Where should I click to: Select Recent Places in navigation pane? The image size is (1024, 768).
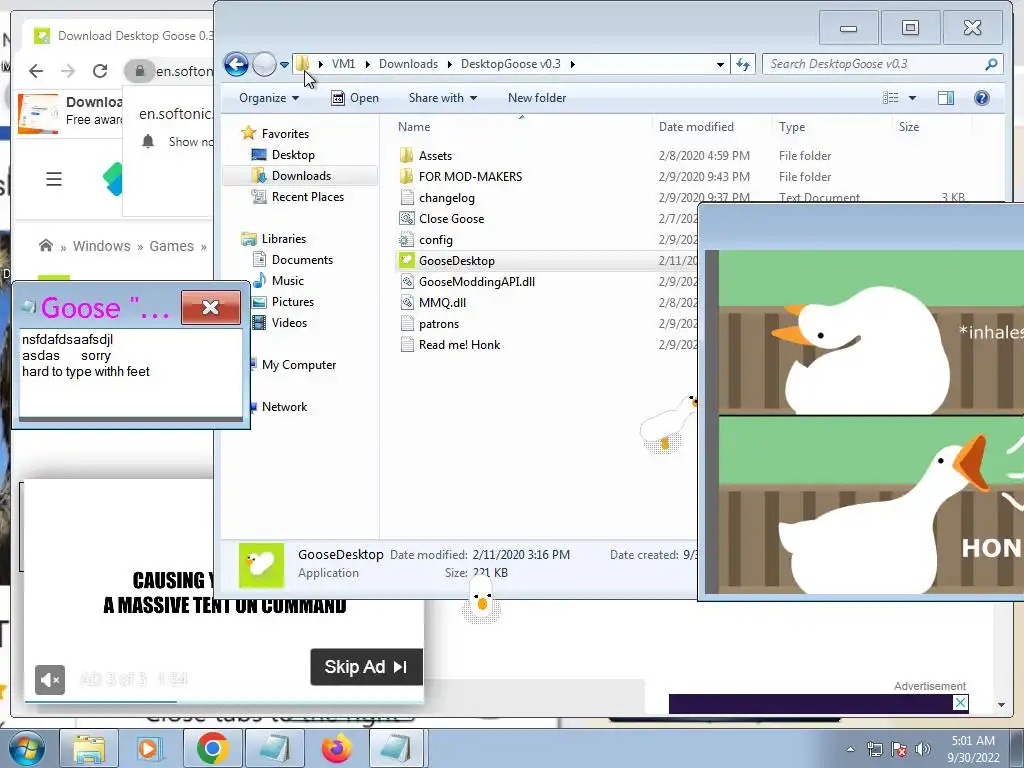[x=308, y=197]
